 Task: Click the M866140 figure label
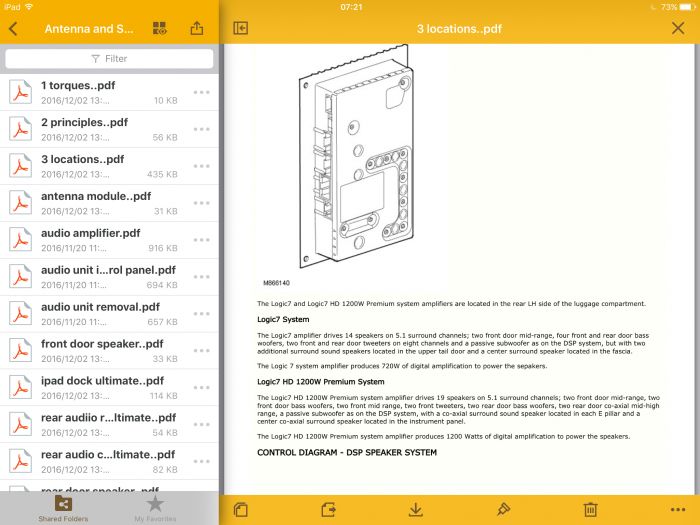pyautogui.click(x=276, y=283)
